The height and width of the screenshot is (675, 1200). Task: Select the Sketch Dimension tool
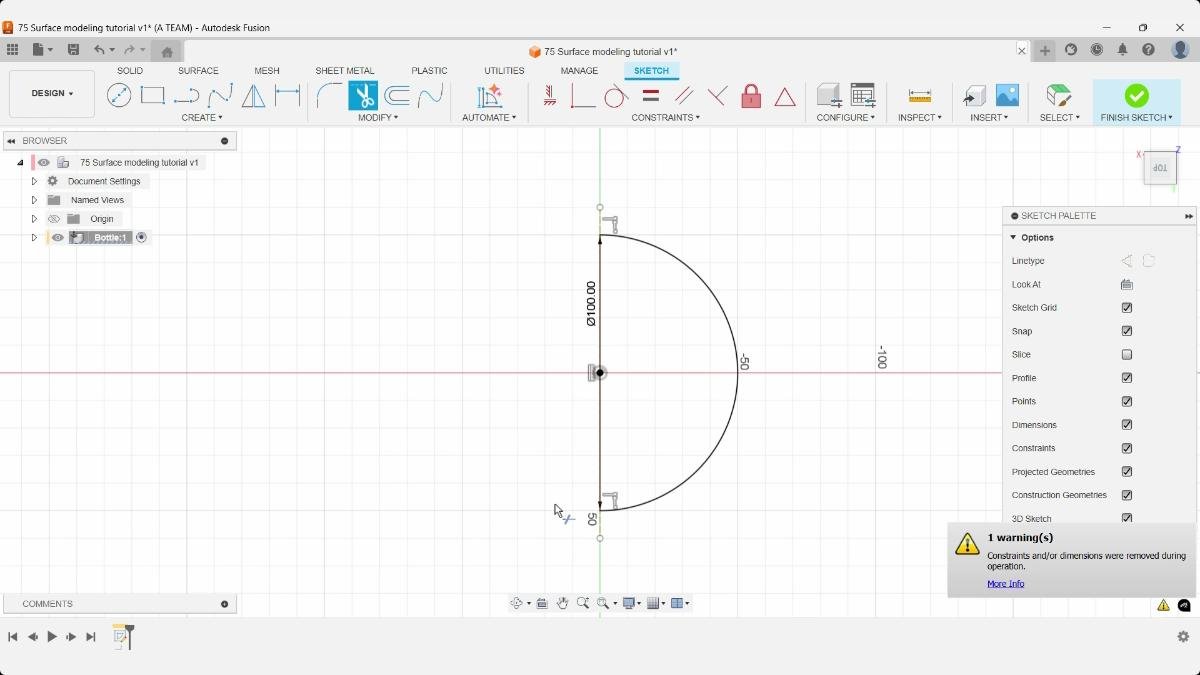click(288, 96)
